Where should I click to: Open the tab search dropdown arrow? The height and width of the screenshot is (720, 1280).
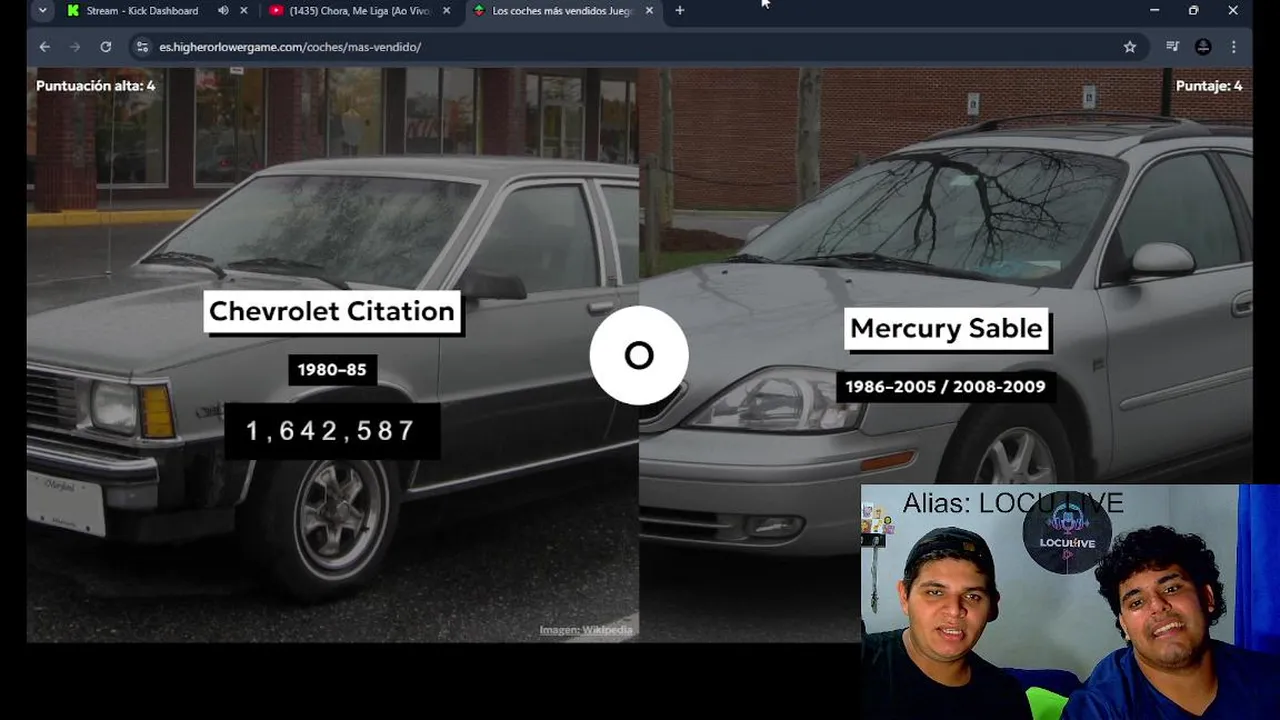click(x=42, y=11)
